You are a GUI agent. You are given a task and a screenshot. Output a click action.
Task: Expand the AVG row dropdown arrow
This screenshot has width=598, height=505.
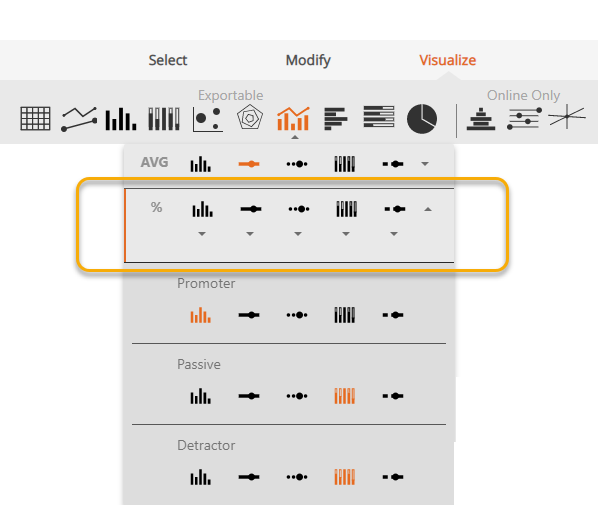click(x=425, y=164)
